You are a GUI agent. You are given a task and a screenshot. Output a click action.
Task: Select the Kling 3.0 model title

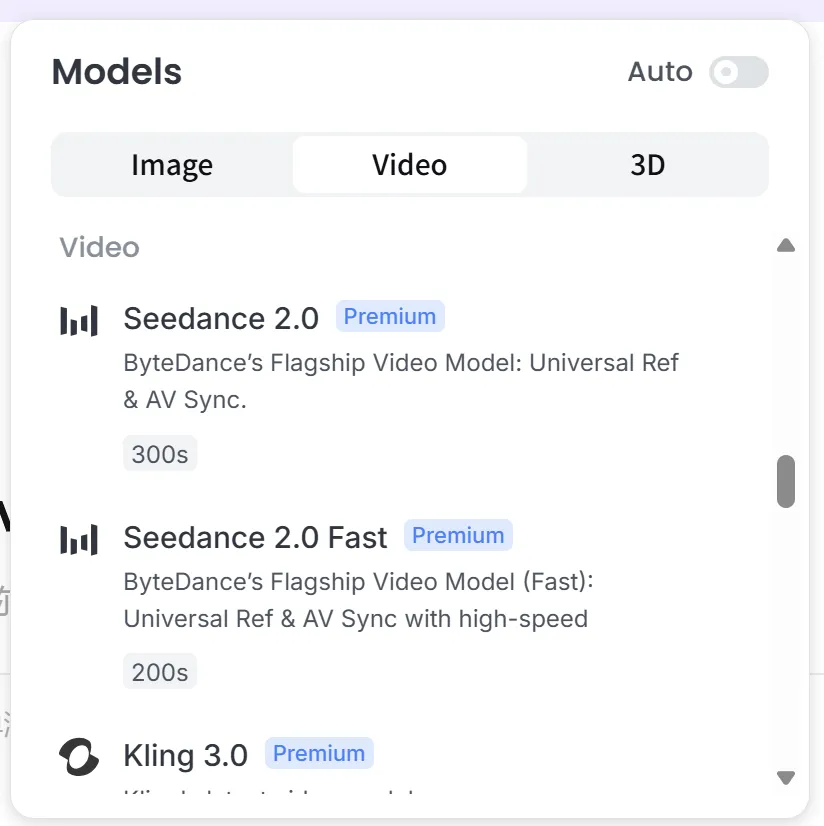pyautogui.click(x=185, y=755)
